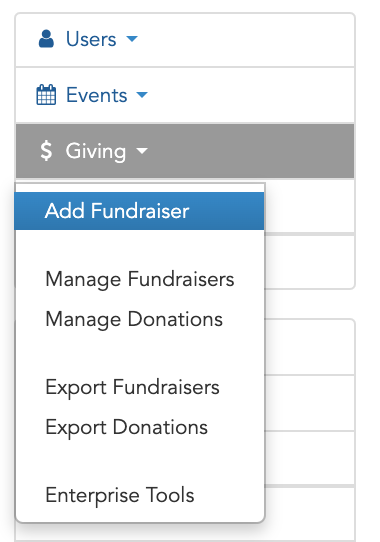
Task: Open the Events text label
Action: point(96,95)
